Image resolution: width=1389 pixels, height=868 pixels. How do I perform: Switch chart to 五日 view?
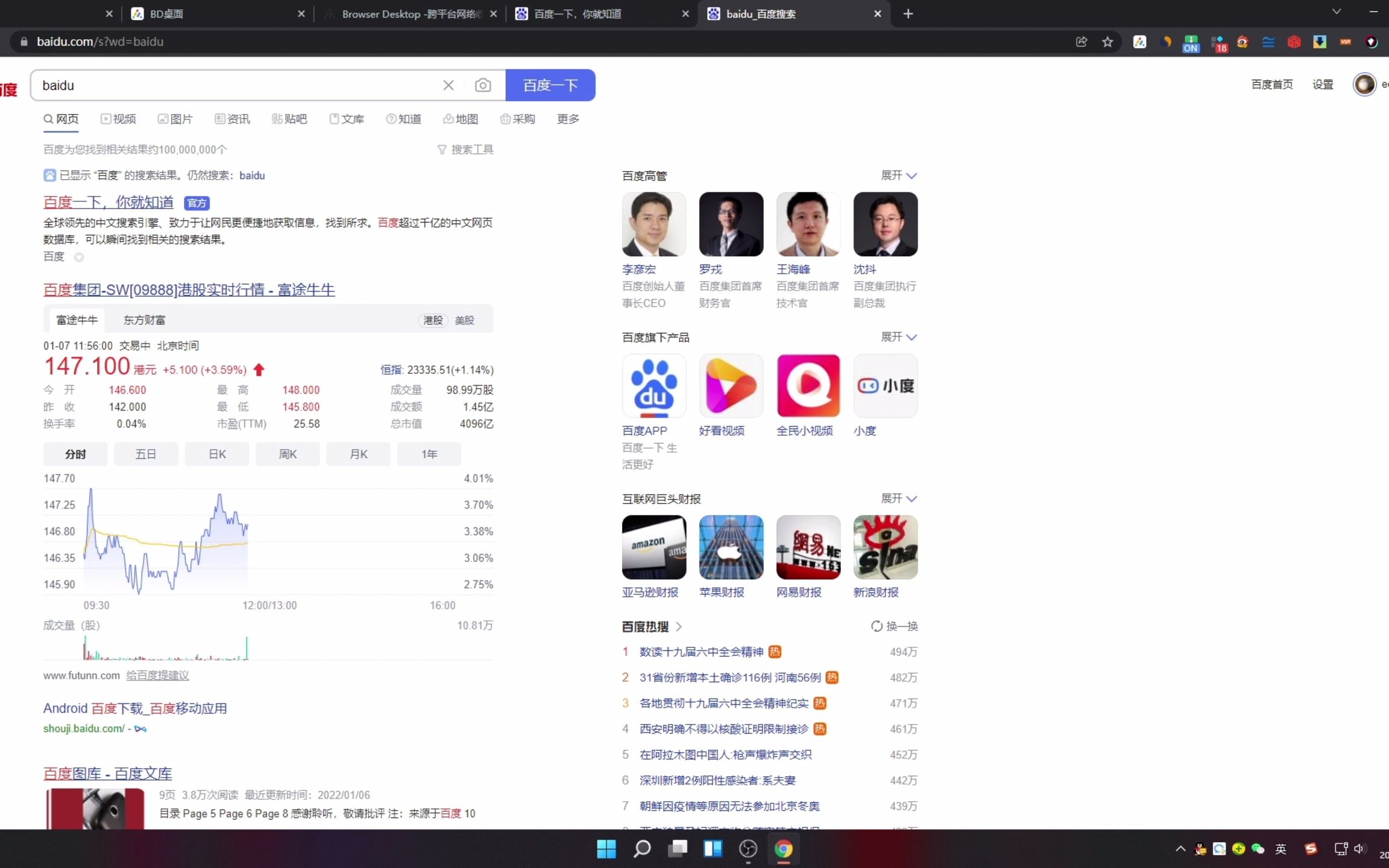point(146,454)
